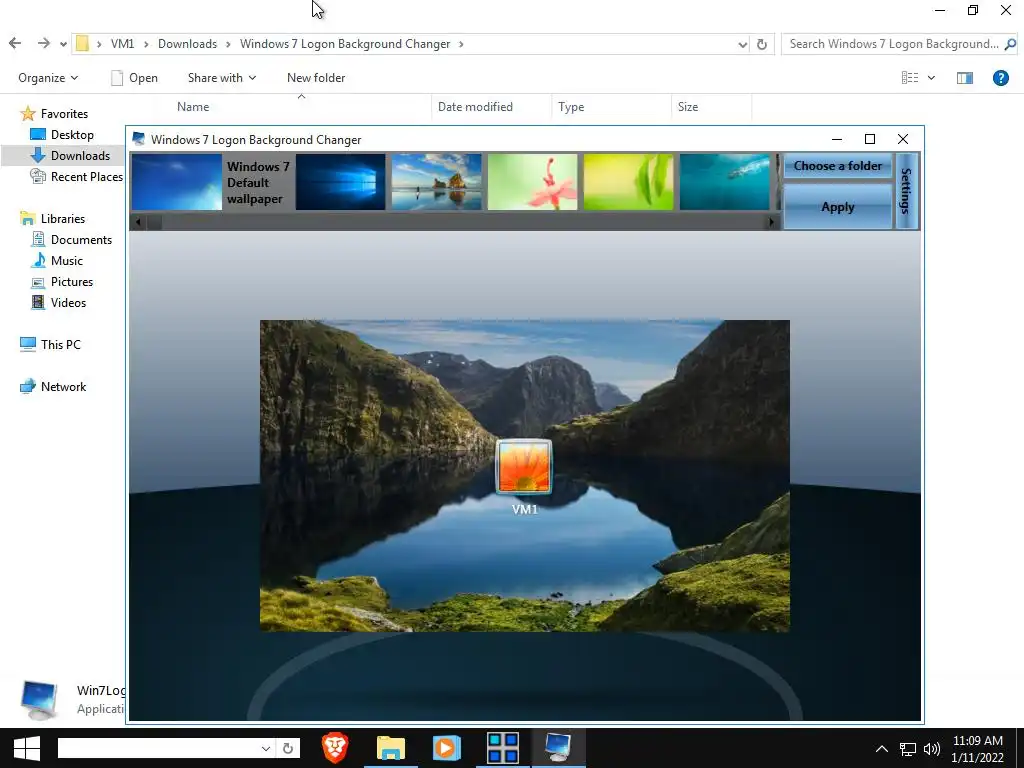Open the orange media player taskbar icon
1024x768 pixels.
[447, 748]
